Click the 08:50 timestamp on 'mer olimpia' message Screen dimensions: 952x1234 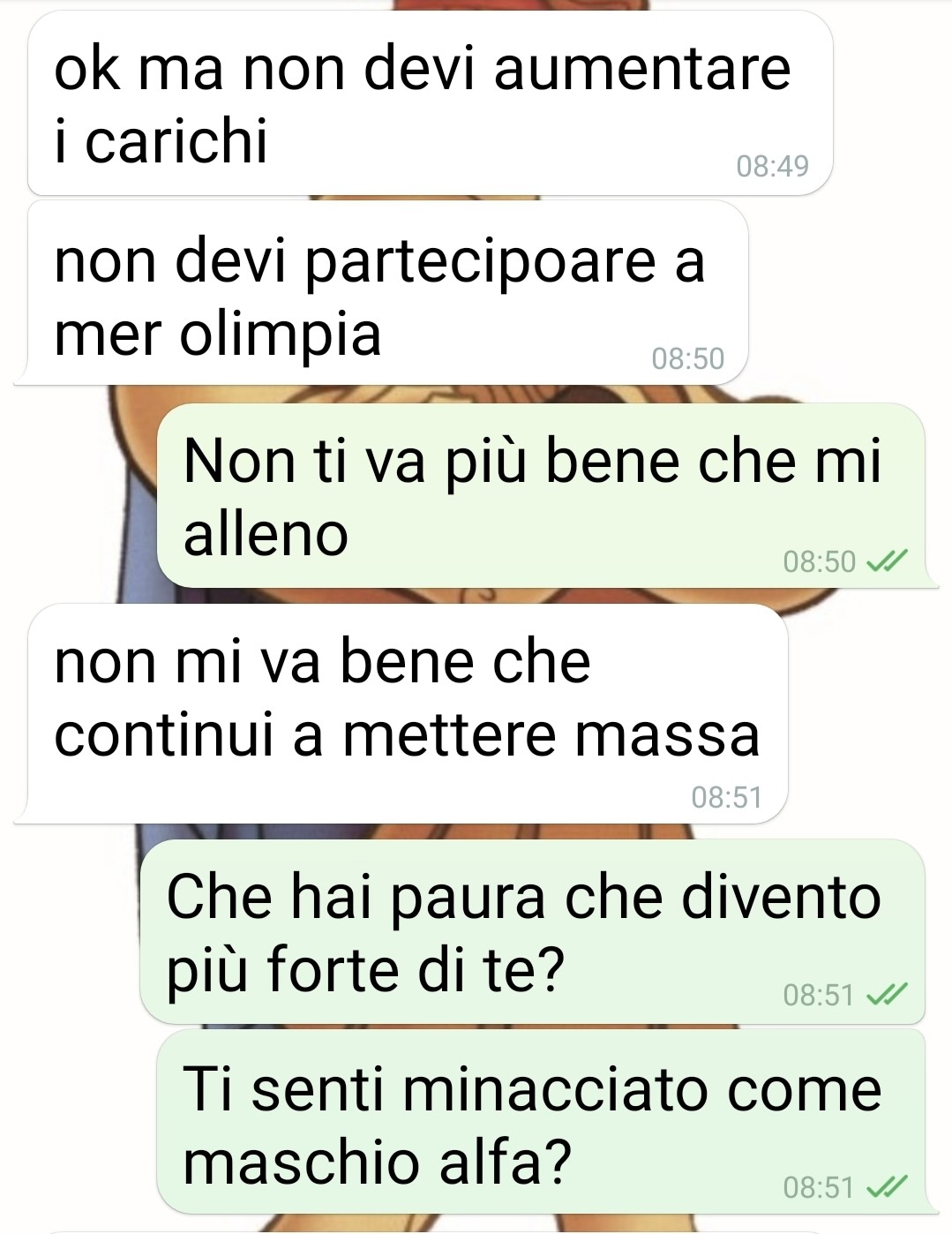687,358
